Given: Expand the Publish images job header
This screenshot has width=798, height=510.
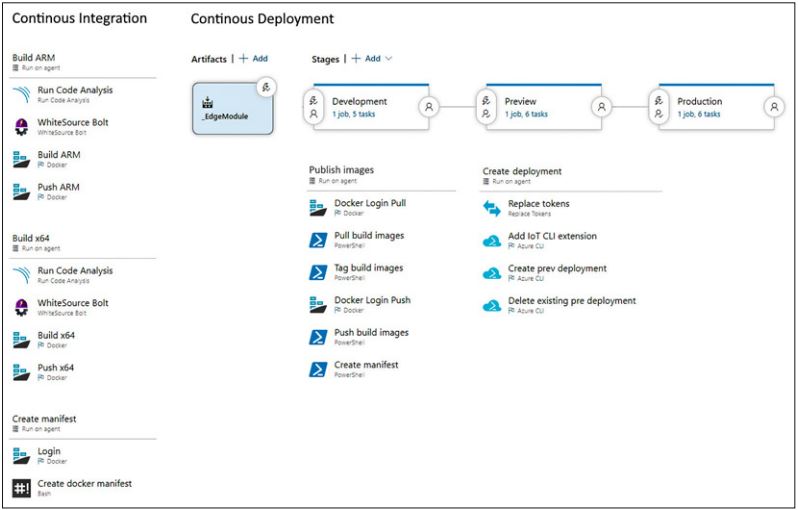Looking at the screenshot, I should [341, 170].
